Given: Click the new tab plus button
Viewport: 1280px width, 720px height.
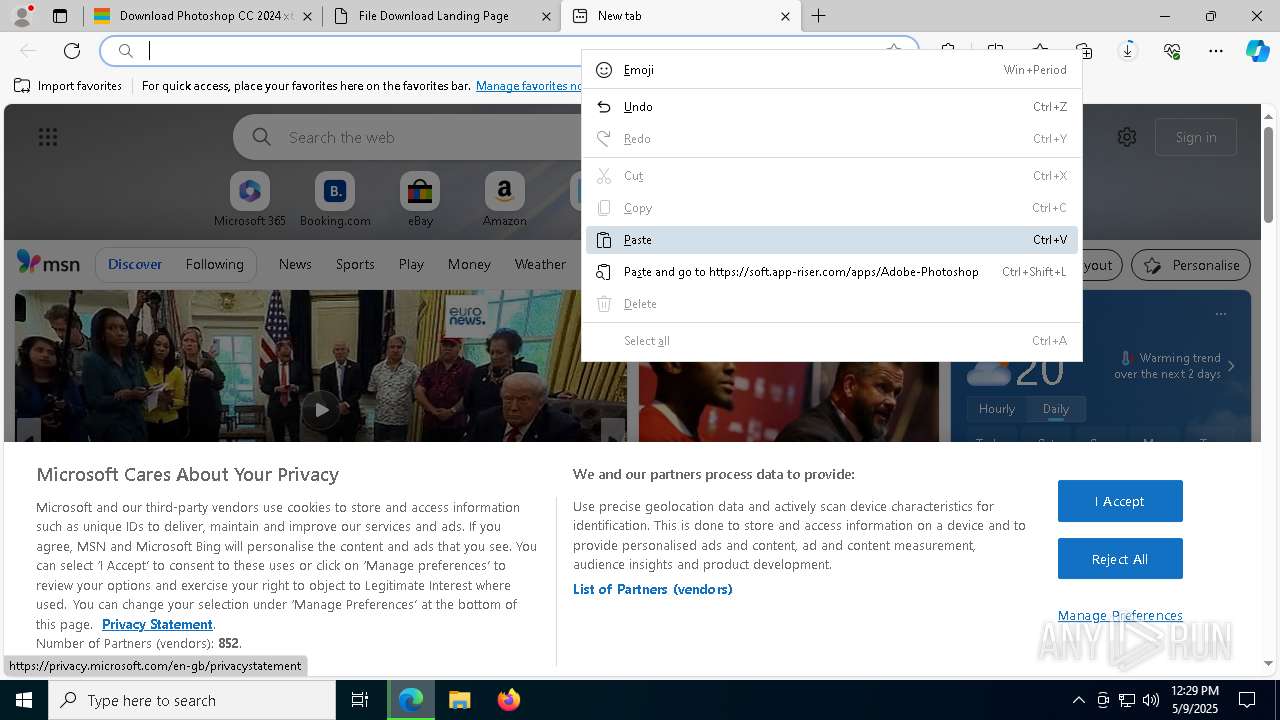Looking at the screenshot, I should (x=818, y=16).
